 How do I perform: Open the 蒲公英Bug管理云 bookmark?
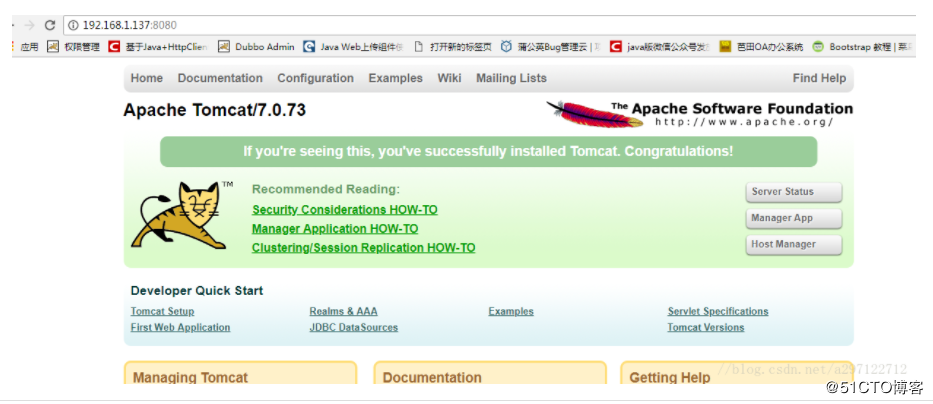pos(550,46)
